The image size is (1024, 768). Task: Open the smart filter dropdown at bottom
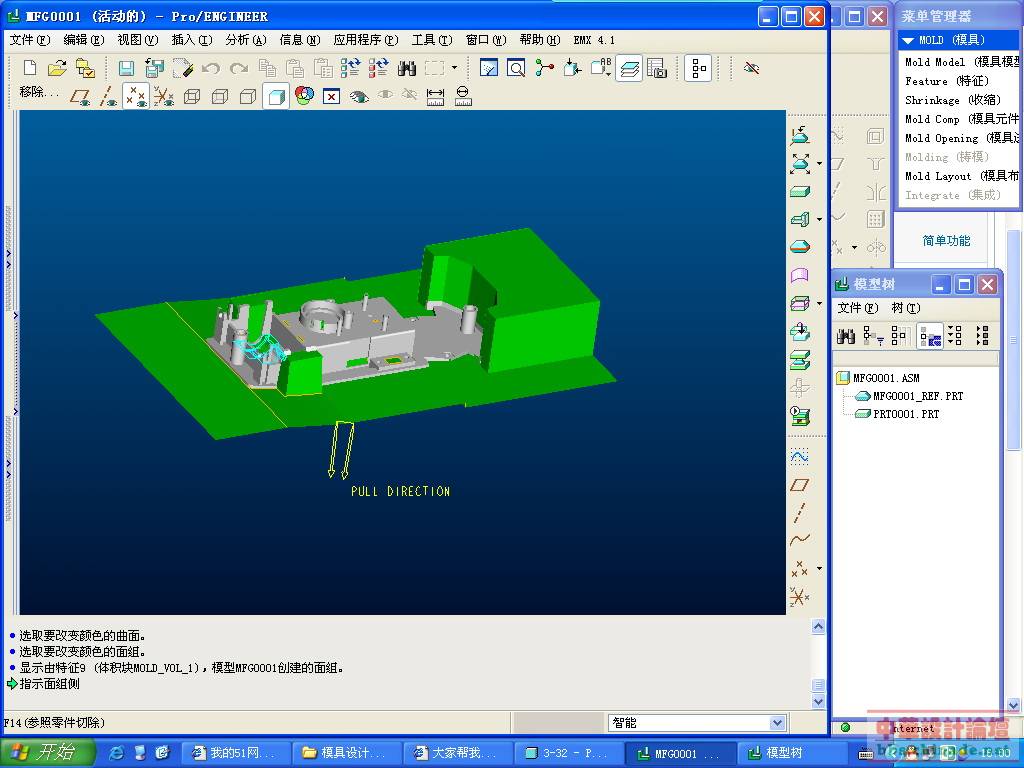tap(777, 722)
